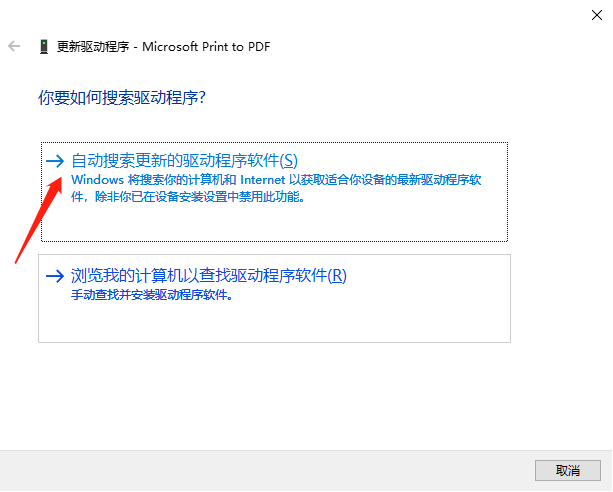Click the blue arrow beside 自动搜索更新的驱动程序软件

coord(55,161)
